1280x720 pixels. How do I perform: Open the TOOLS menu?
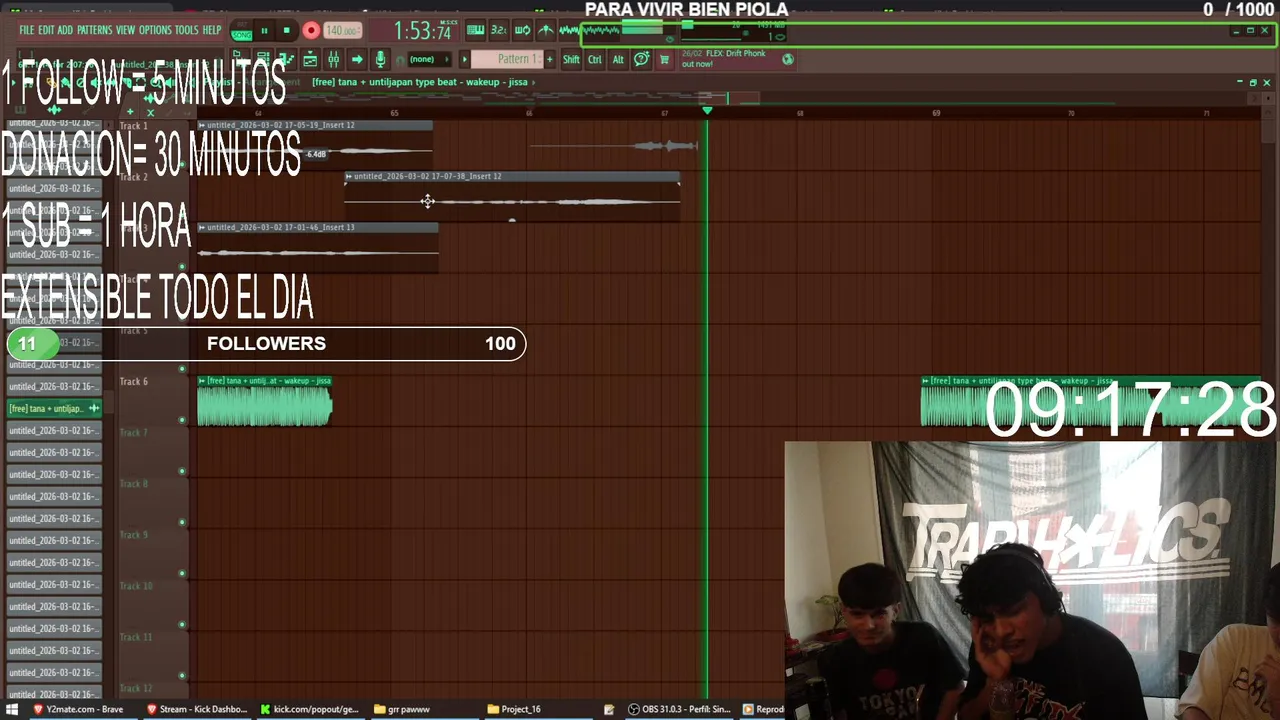[187, 30]
